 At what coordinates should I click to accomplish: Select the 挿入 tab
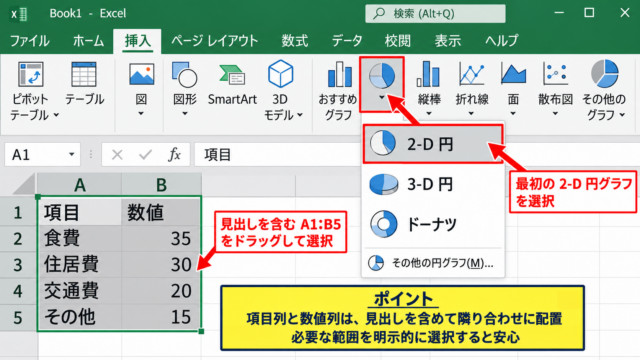pos(138,41)
